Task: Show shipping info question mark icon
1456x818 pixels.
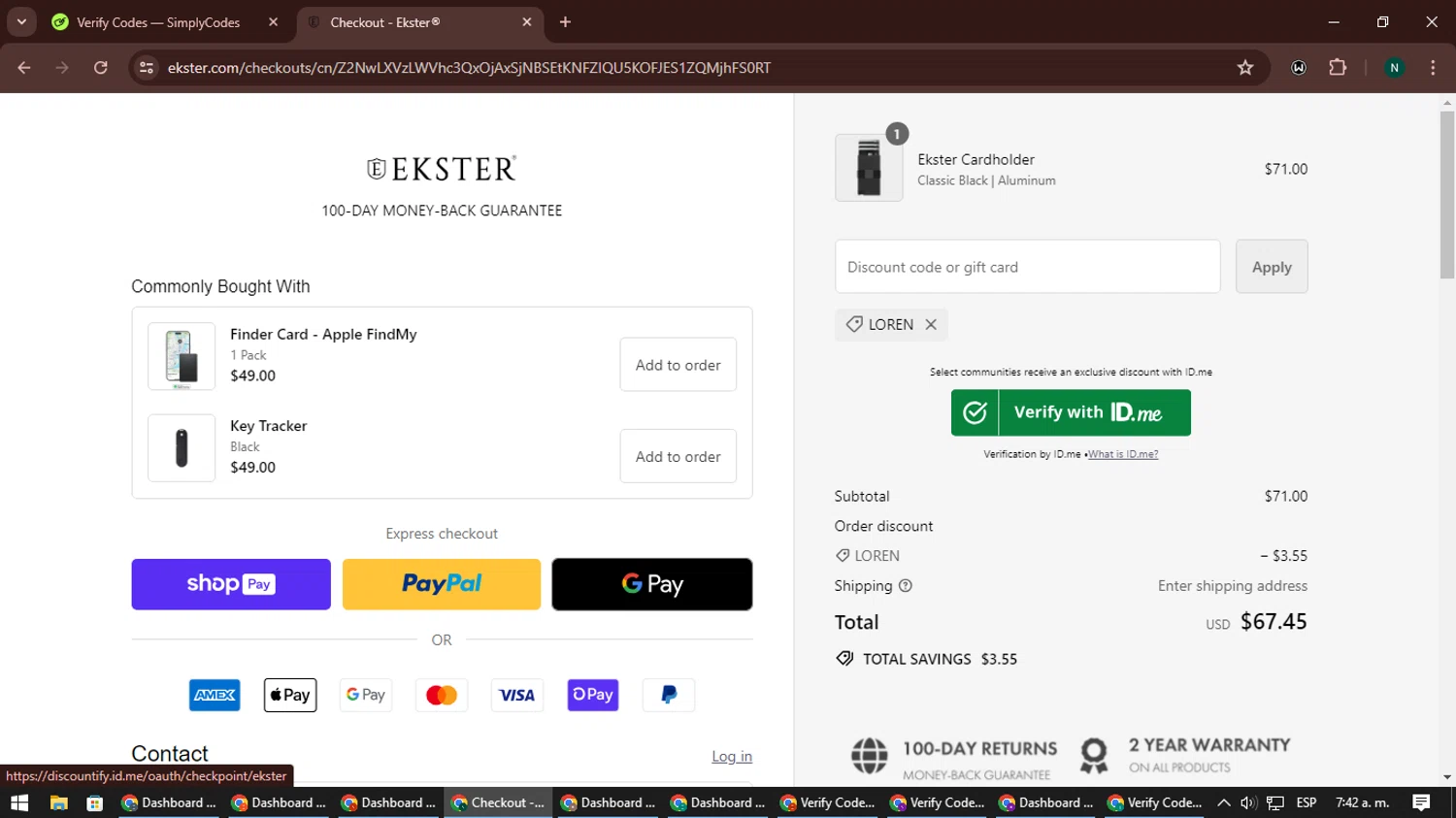Action: tap(906, 586)
